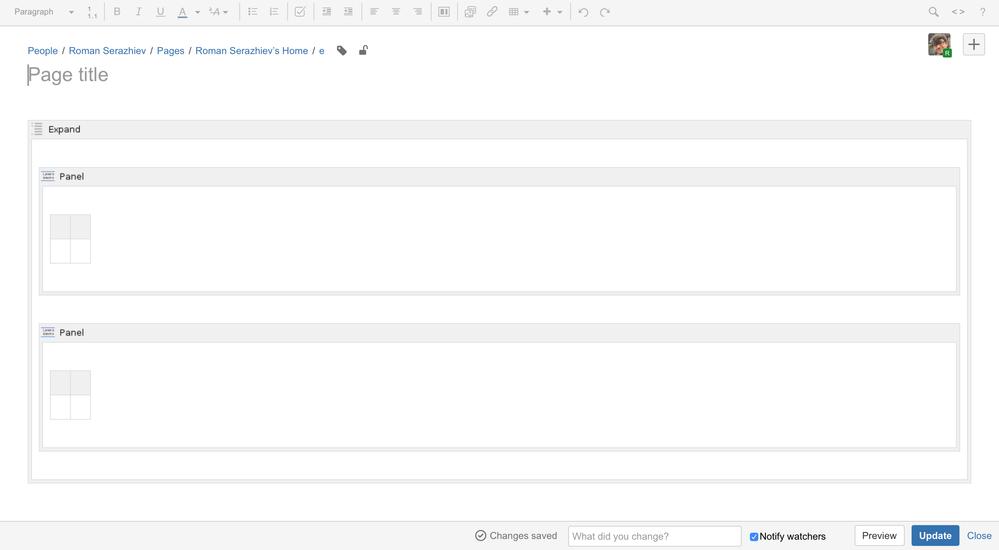Toggle underline formatting
999x550 pixels.
tap(161, 12)
